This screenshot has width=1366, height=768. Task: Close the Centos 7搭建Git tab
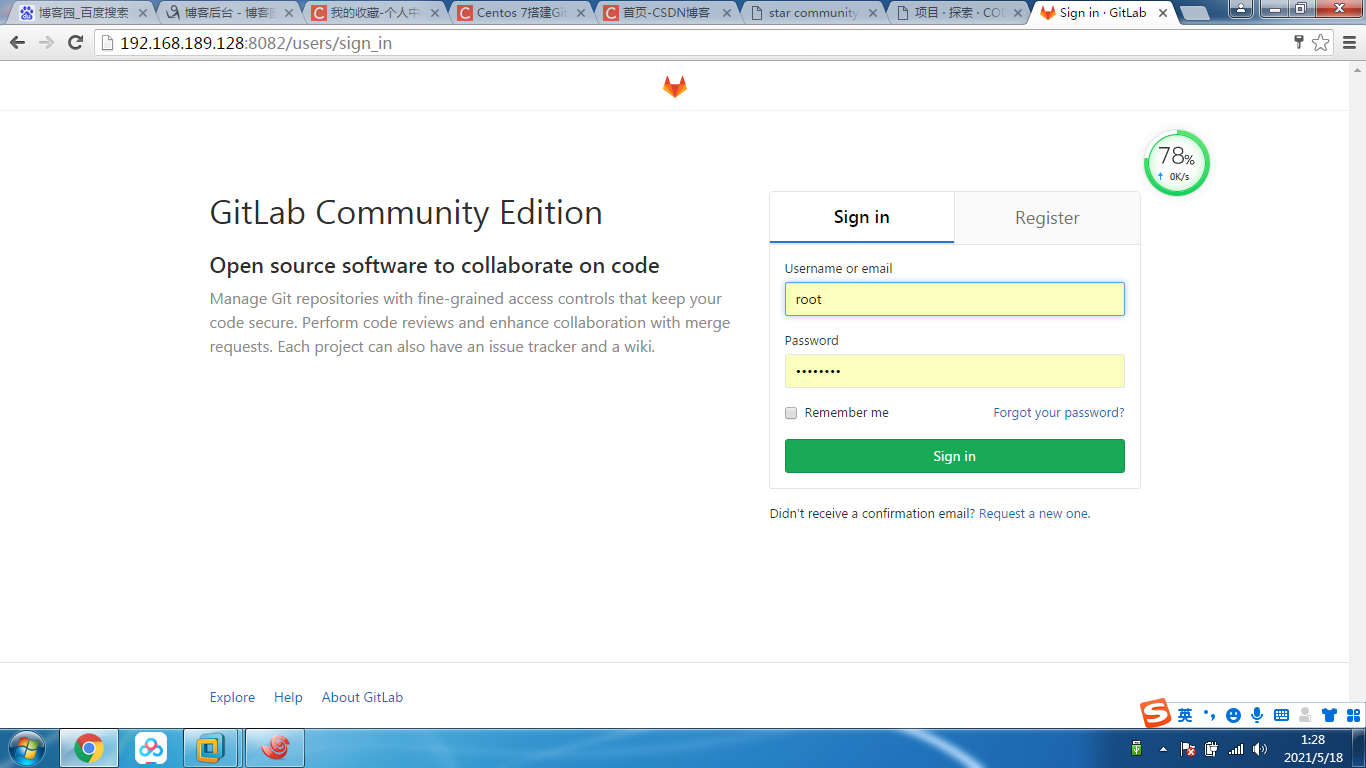pos(579,14)
